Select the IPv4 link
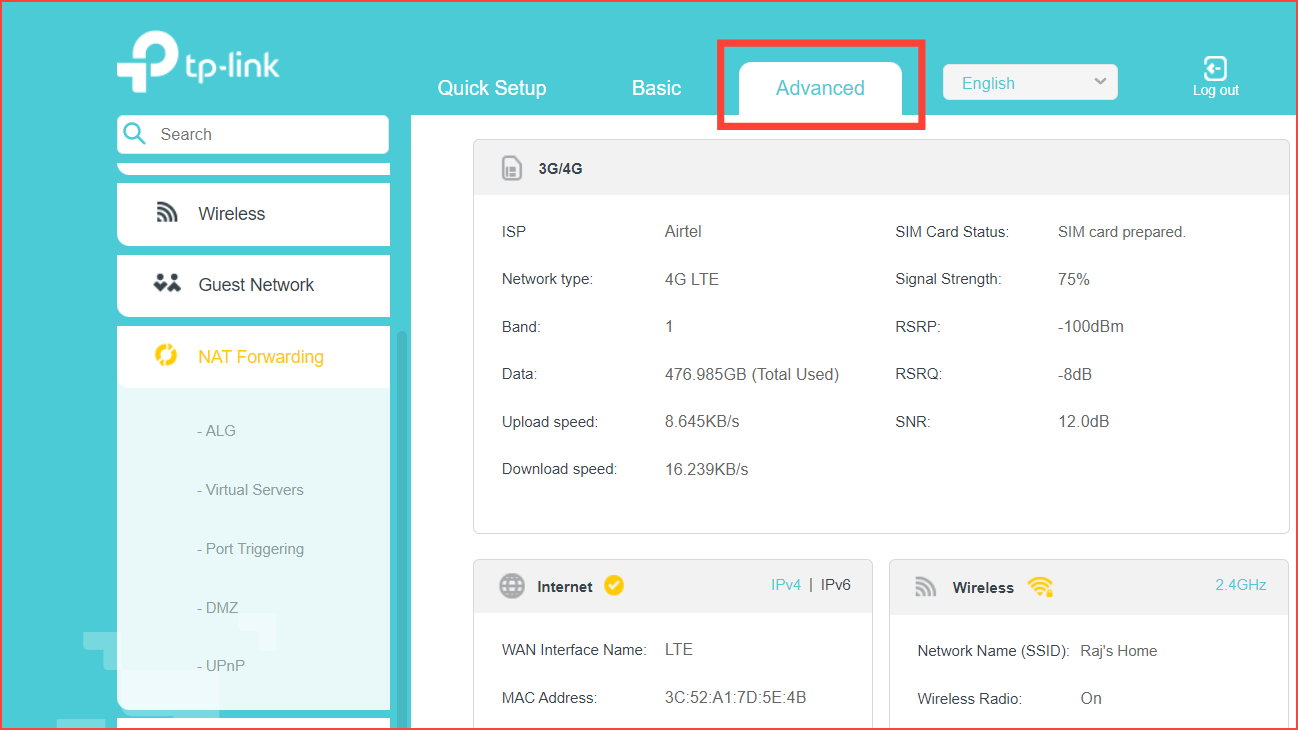Screen dimensions: 1298x730 pos(787,585)
